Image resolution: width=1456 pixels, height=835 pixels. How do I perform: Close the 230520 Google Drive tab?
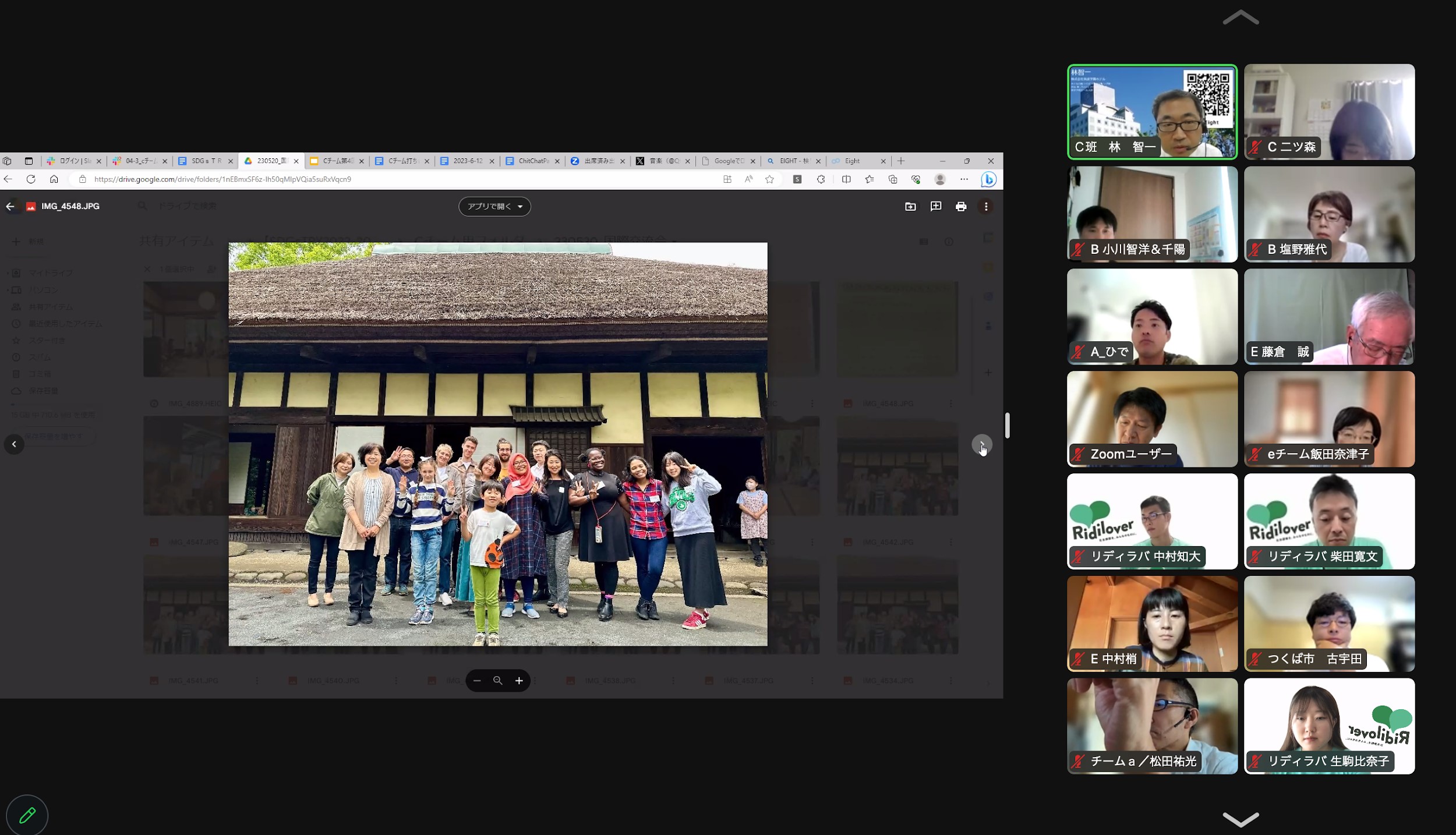[296, 161]
